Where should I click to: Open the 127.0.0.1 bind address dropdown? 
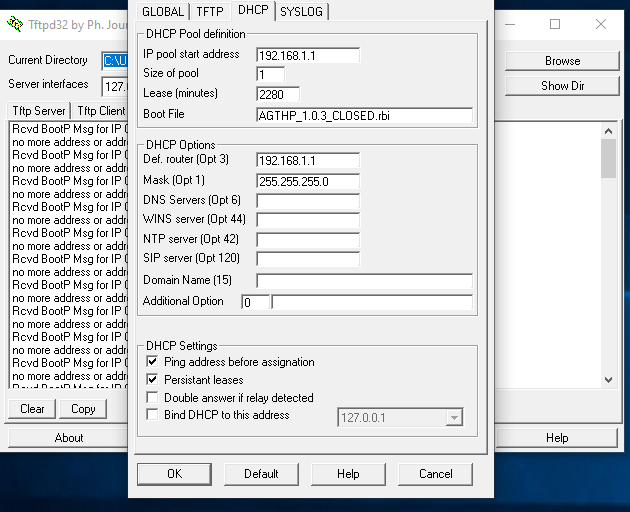click(454, 418)
